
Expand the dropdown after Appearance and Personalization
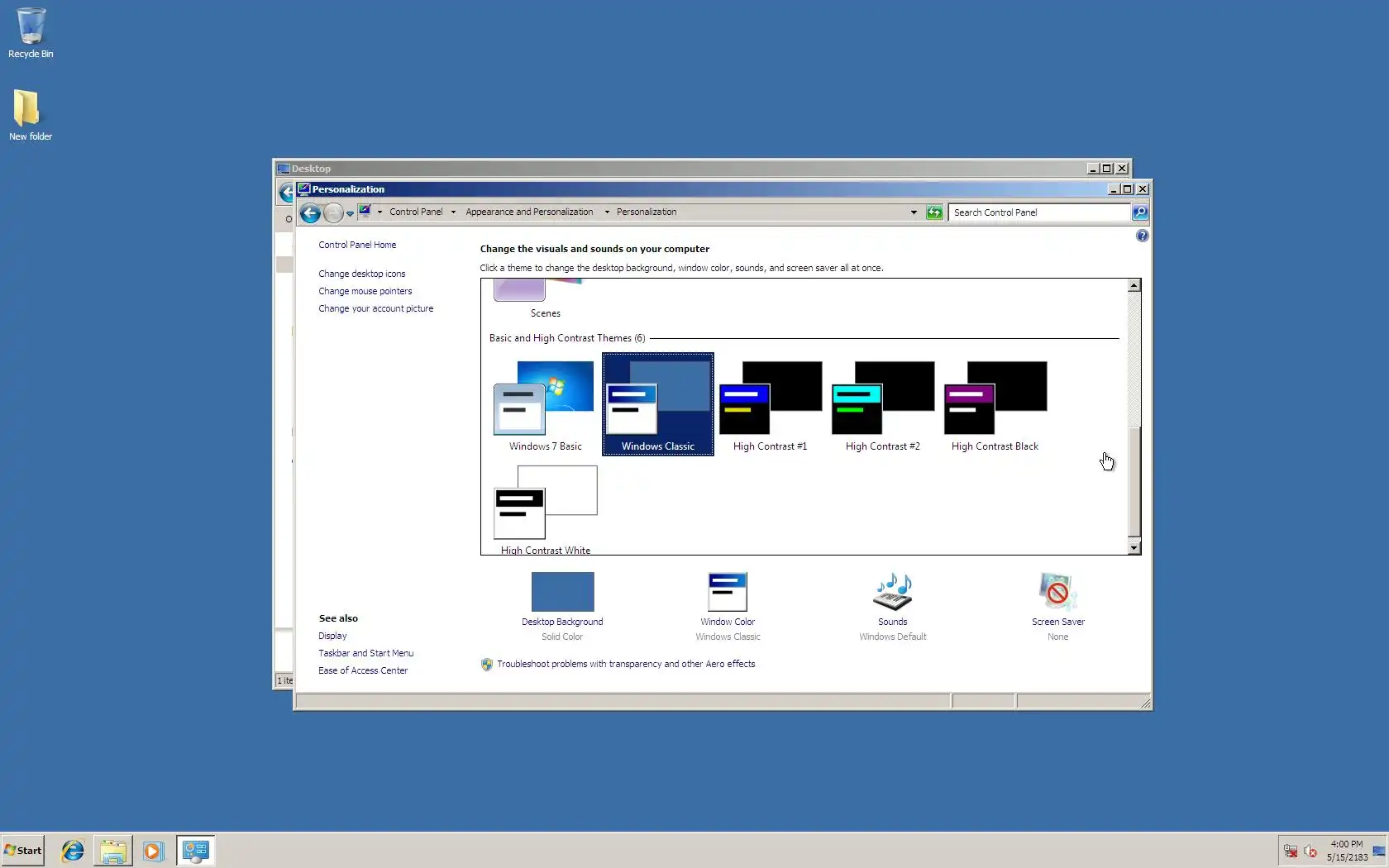click(x=607, y=212)
